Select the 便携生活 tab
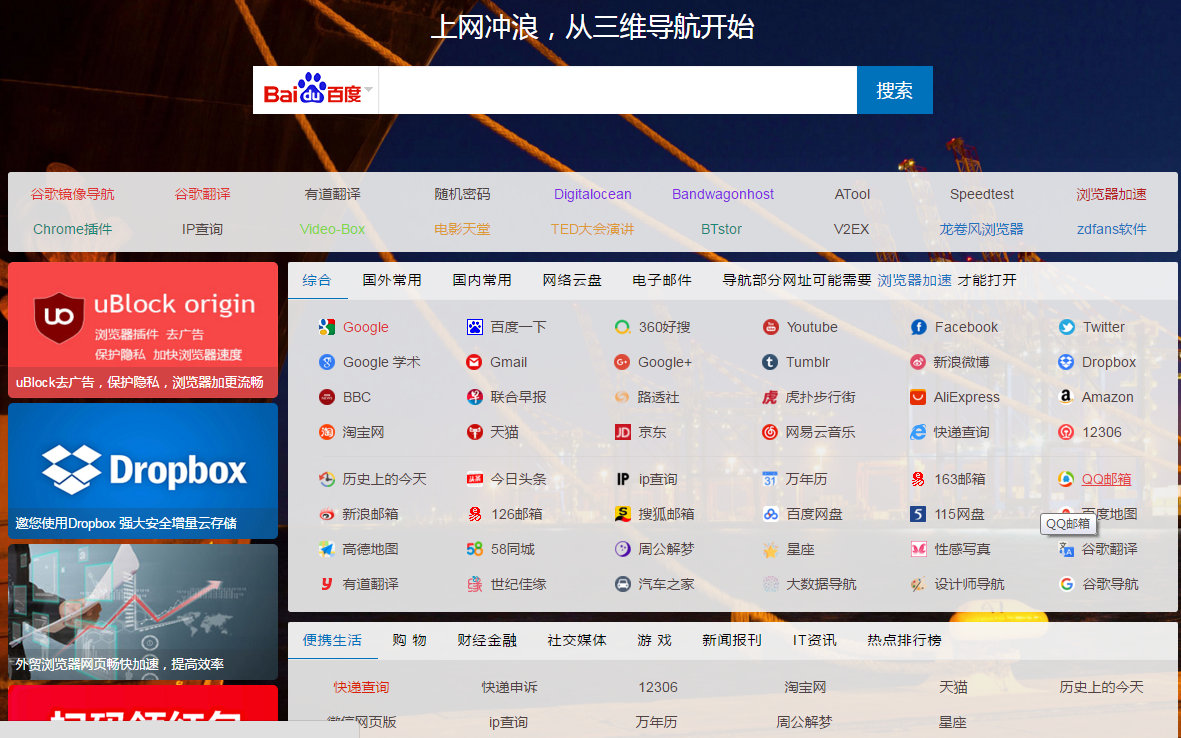The image size is (1181, 738). (x=332, y=640)
